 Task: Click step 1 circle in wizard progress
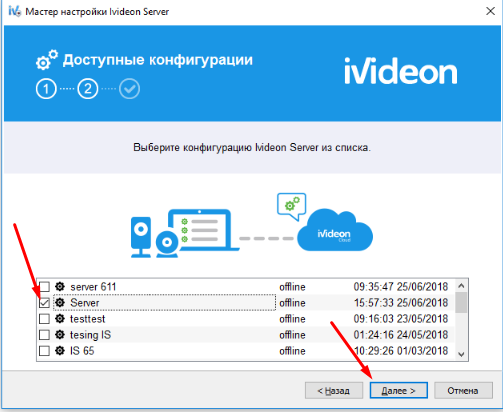pyautogui.click(x=46, y=89)
